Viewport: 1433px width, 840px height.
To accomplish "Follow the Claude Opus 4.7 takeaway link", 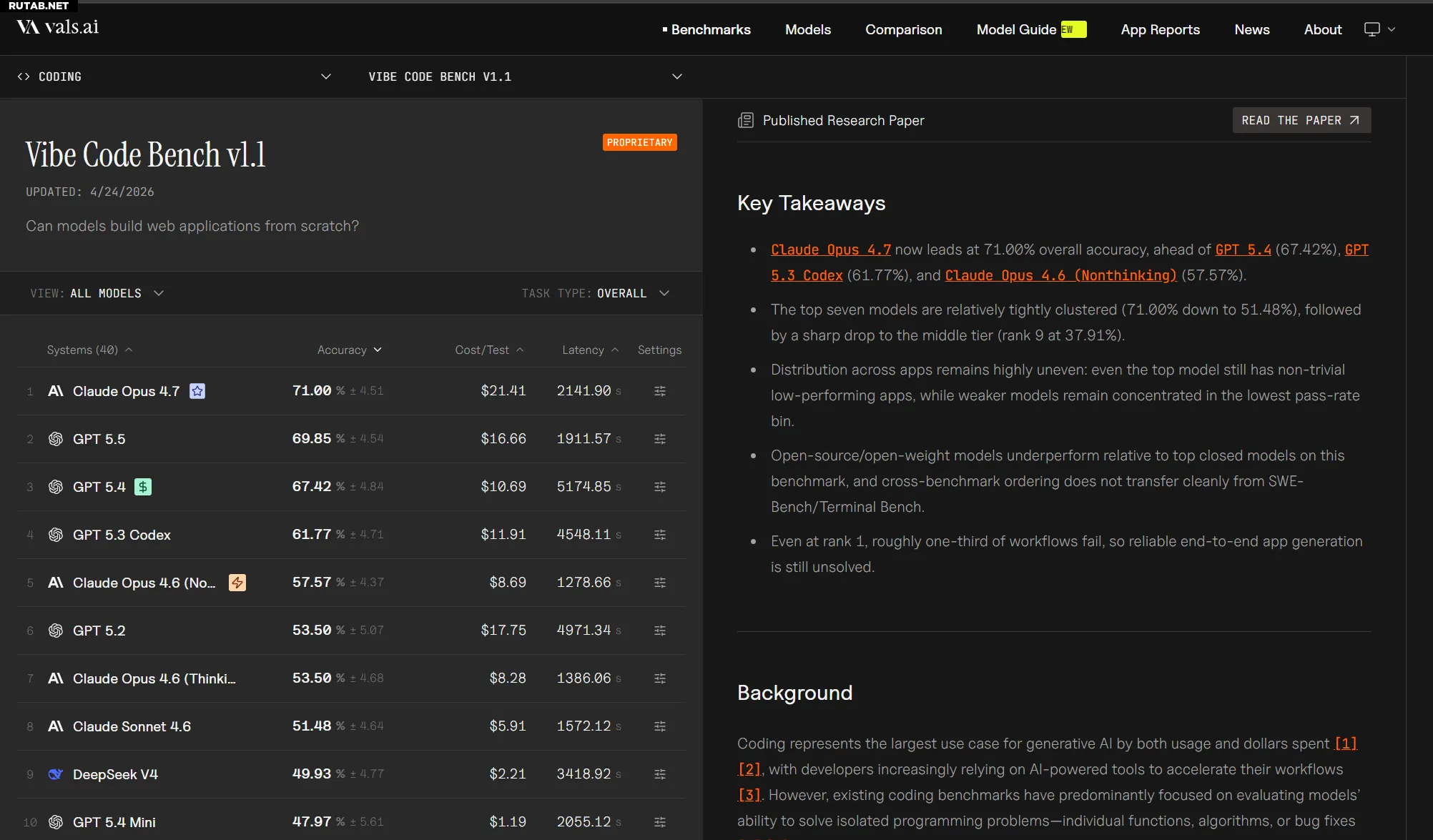I will point(830,249).
